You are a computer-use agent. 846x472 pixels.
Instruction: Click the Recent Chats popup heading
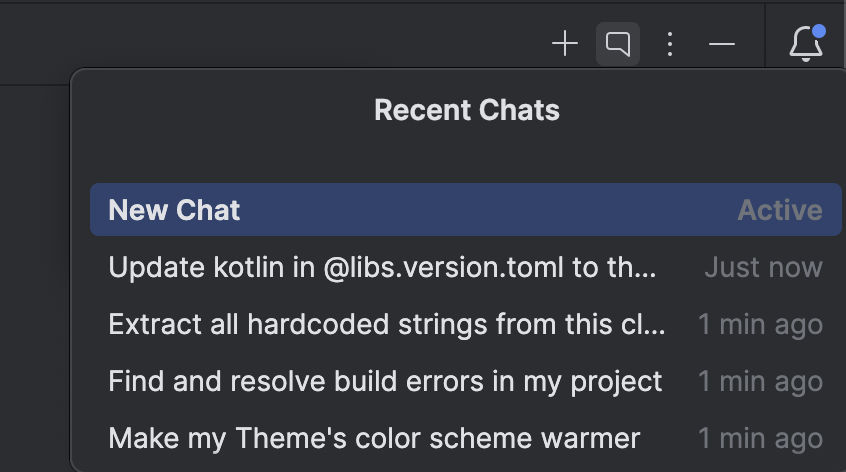click(466, 109)
